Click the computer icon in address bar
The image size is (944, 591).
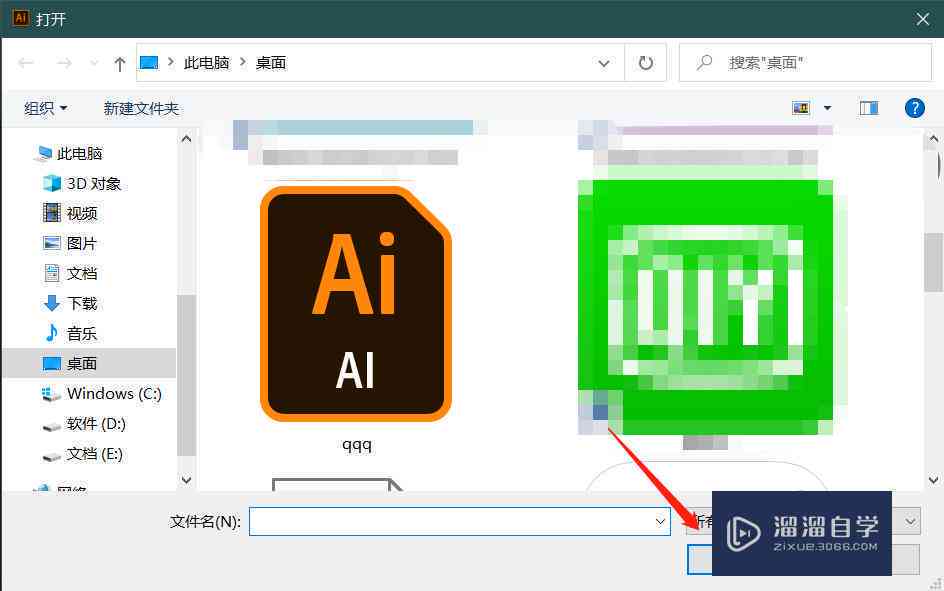coord(149,63)
